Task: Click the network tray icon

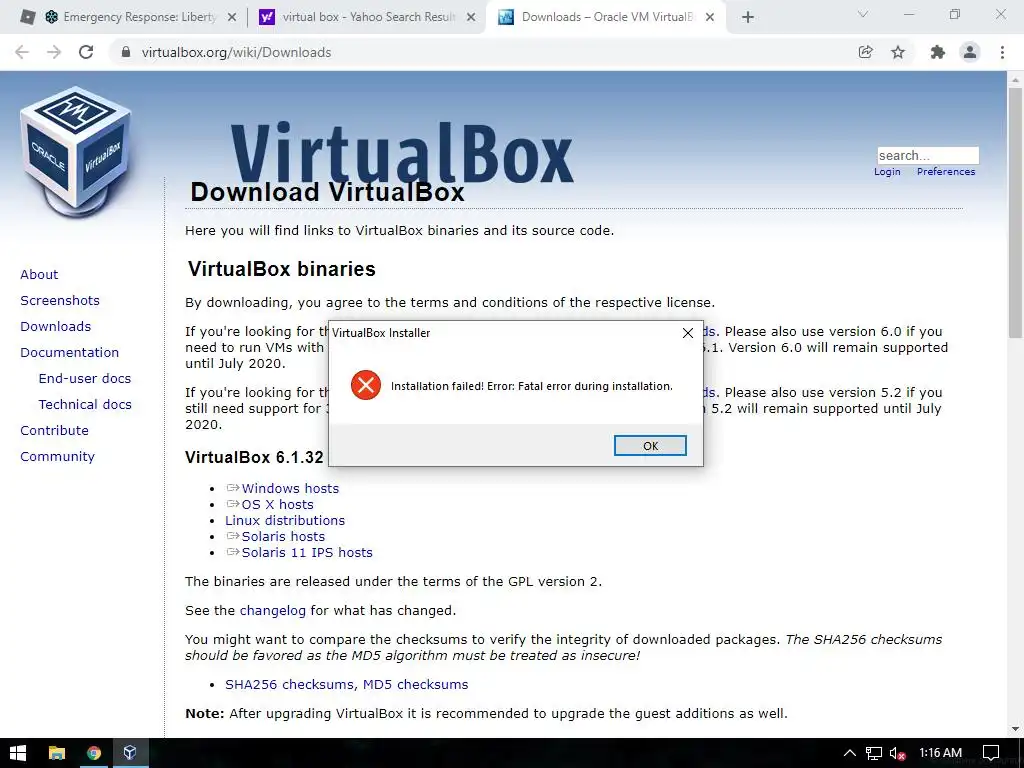Action: click(x=874, y=753)
